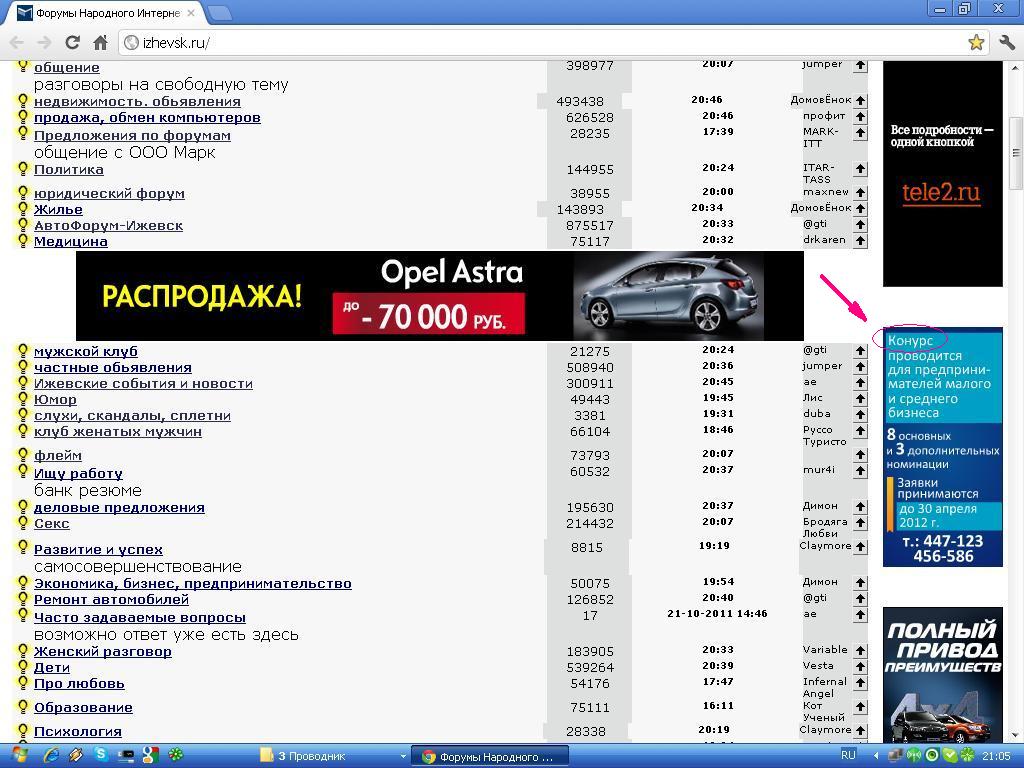Go to клуб женатых мужчин

pyautogui.click(x=118, y=431)
